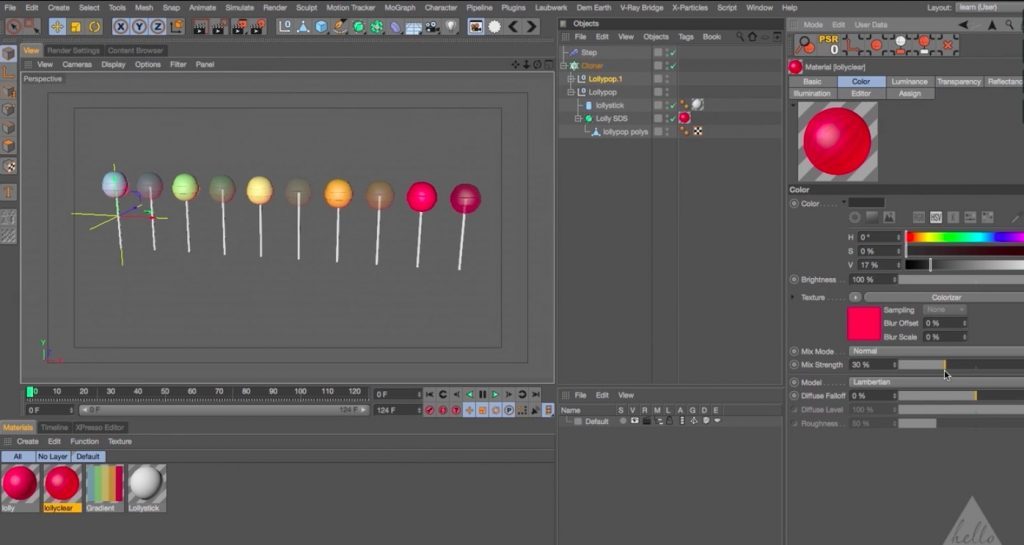This screenshot has width=1024, height=545.
Task: Click the up arrow in Attributes panel
Action: pyautogui.click(x=992, y=25)
